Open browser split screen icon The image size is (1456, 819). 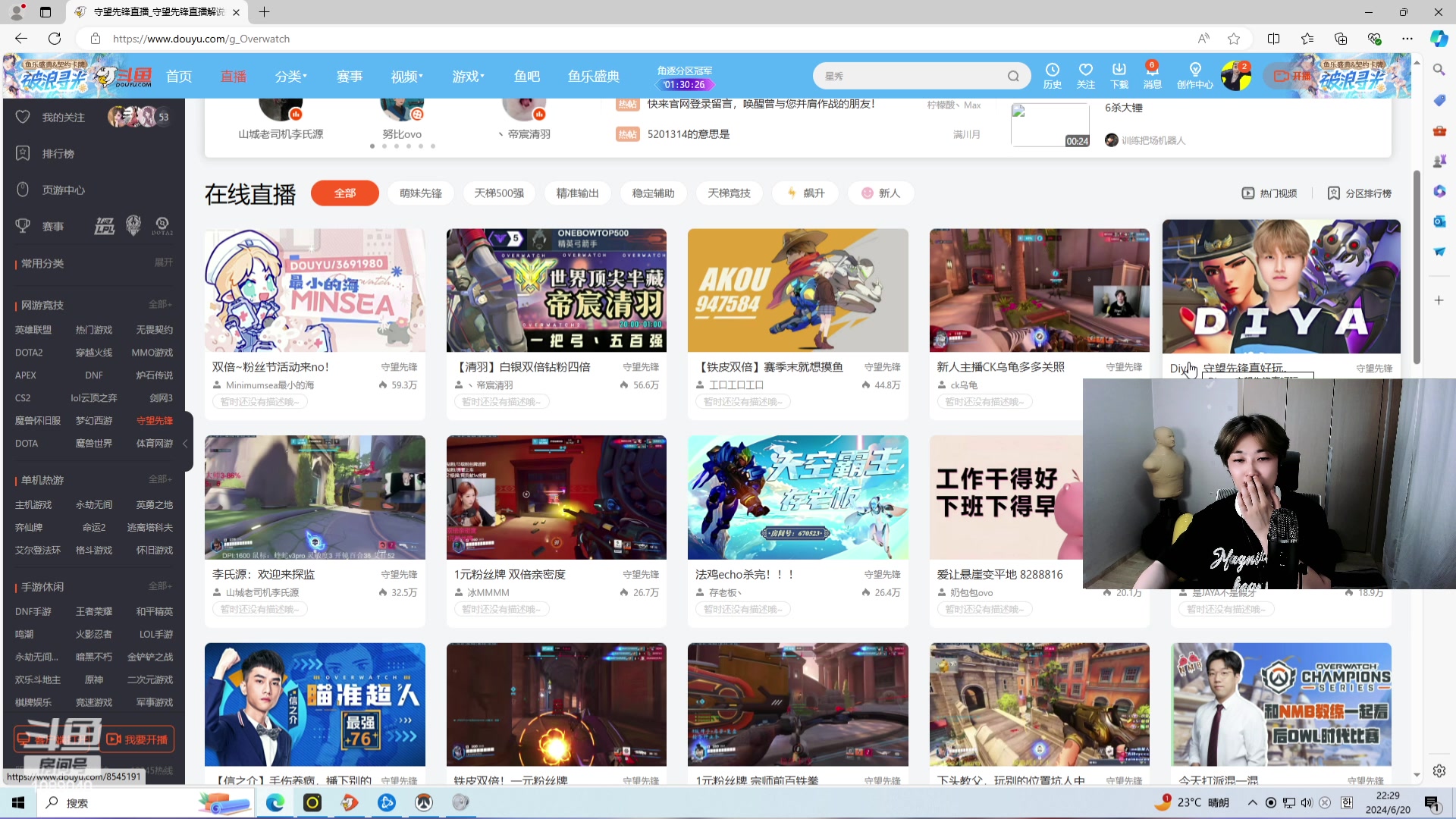pos(1273,39)
